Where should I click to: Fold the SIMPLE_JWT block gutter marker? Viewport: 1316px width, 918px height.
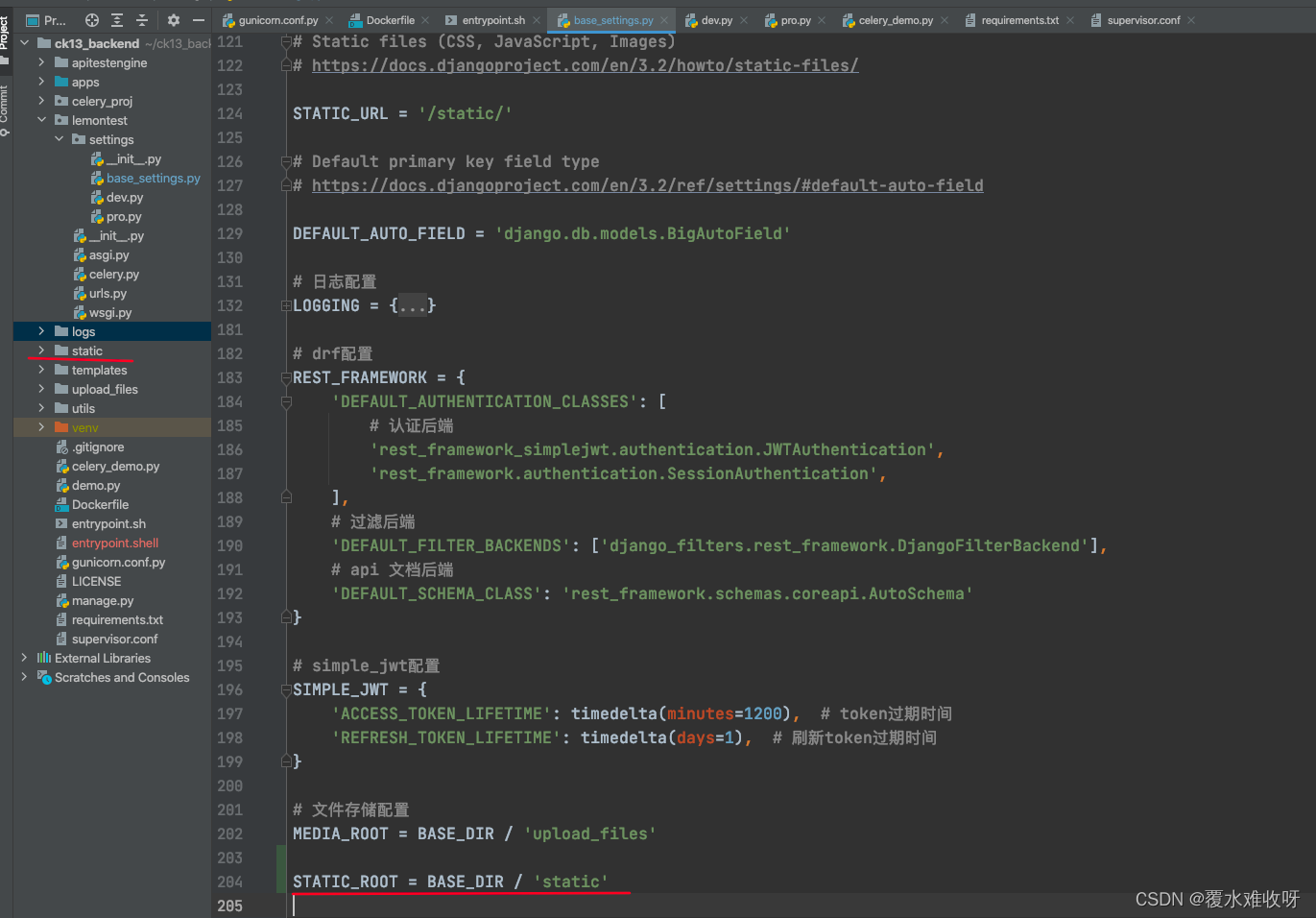(285, 689)
